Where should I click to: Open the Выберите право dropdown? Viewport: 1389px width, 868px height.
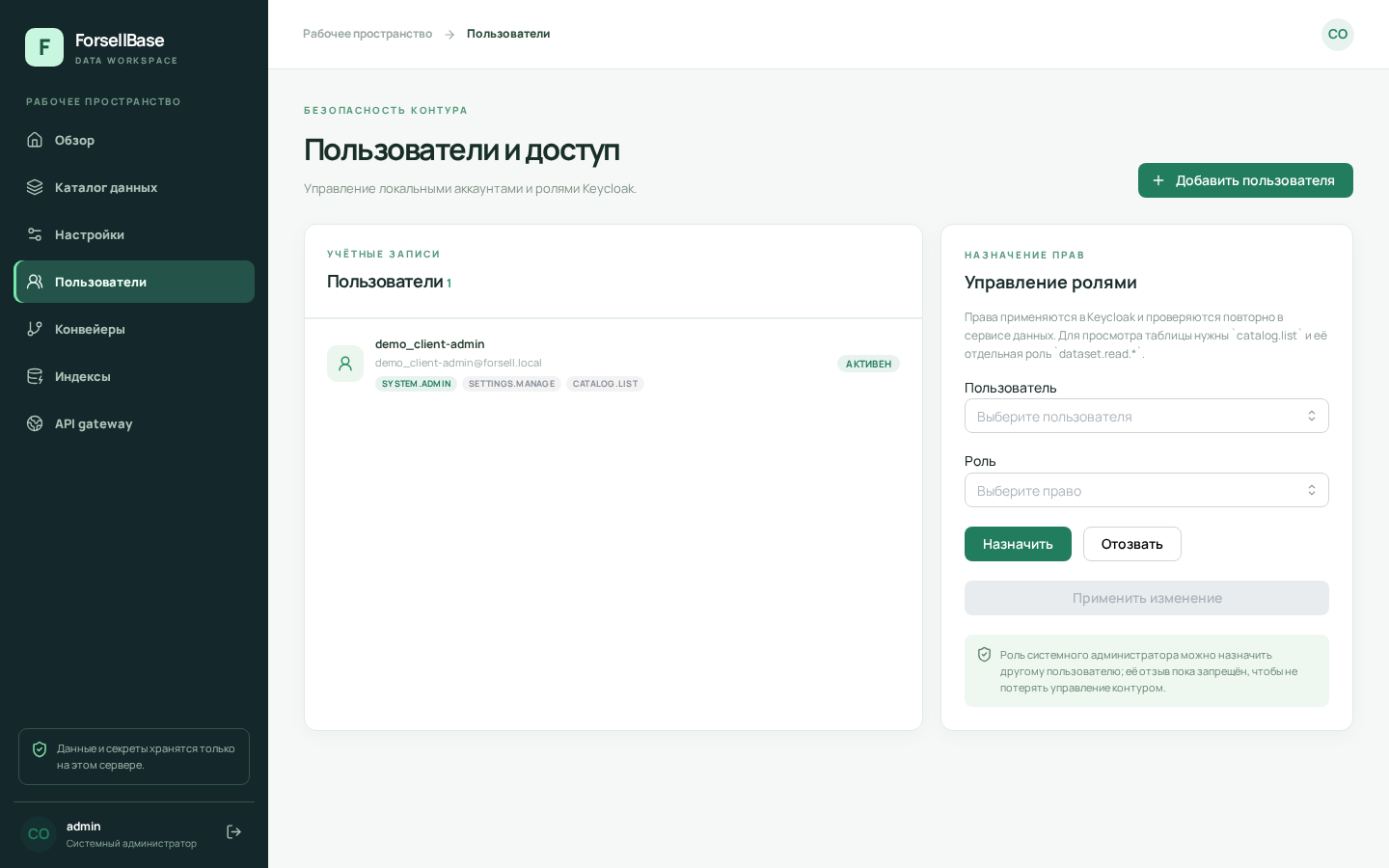pos(1147,490)
